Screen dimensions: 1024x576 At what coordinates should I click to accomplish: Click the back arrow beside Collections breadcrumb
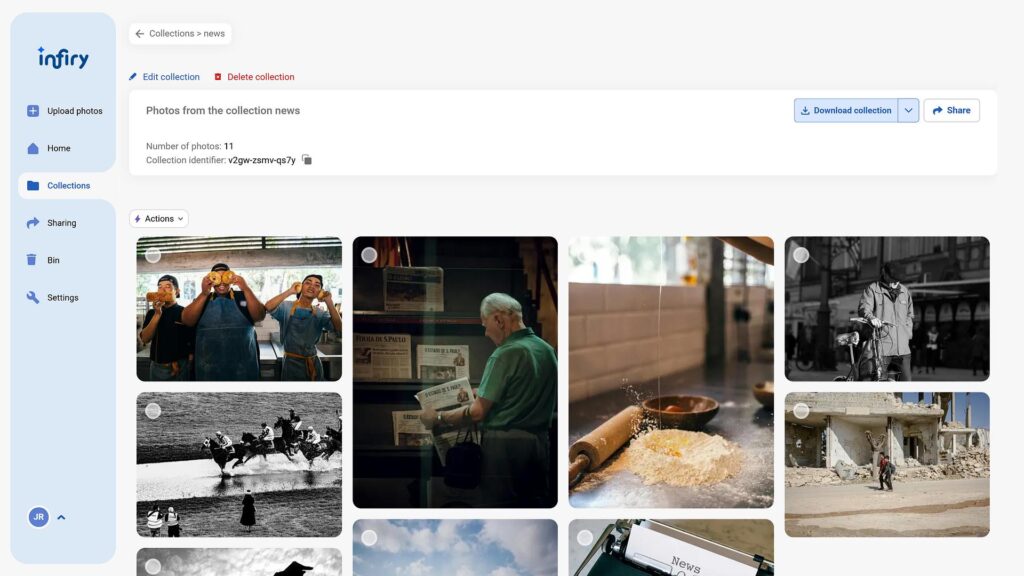pyautogui.click(x=140, y=34)
